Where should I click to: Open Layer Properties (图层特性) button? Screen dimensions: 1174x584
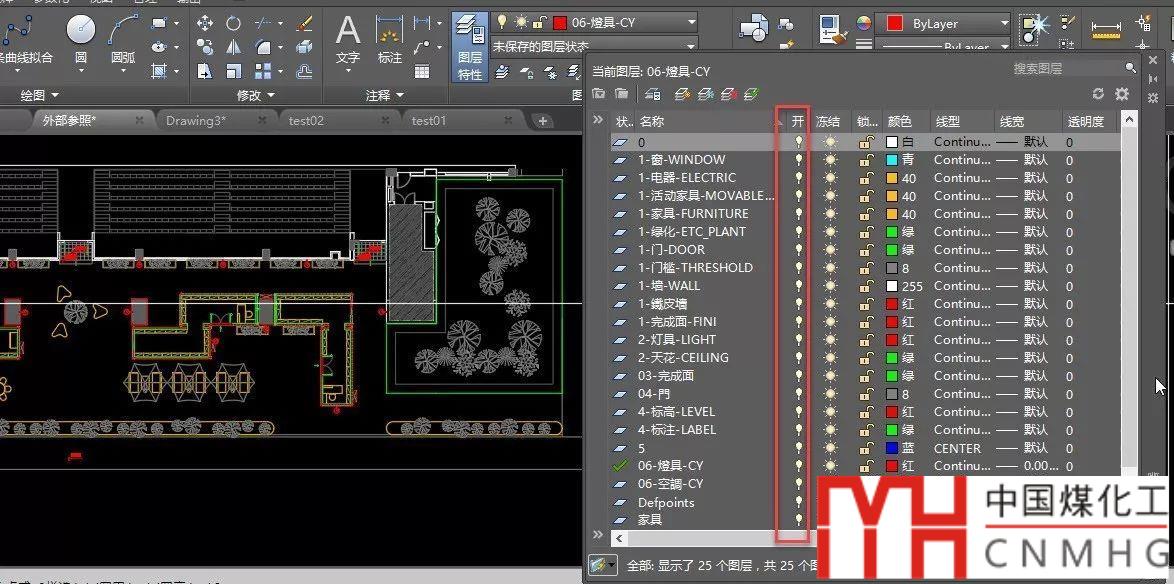(x=469, y=47)
